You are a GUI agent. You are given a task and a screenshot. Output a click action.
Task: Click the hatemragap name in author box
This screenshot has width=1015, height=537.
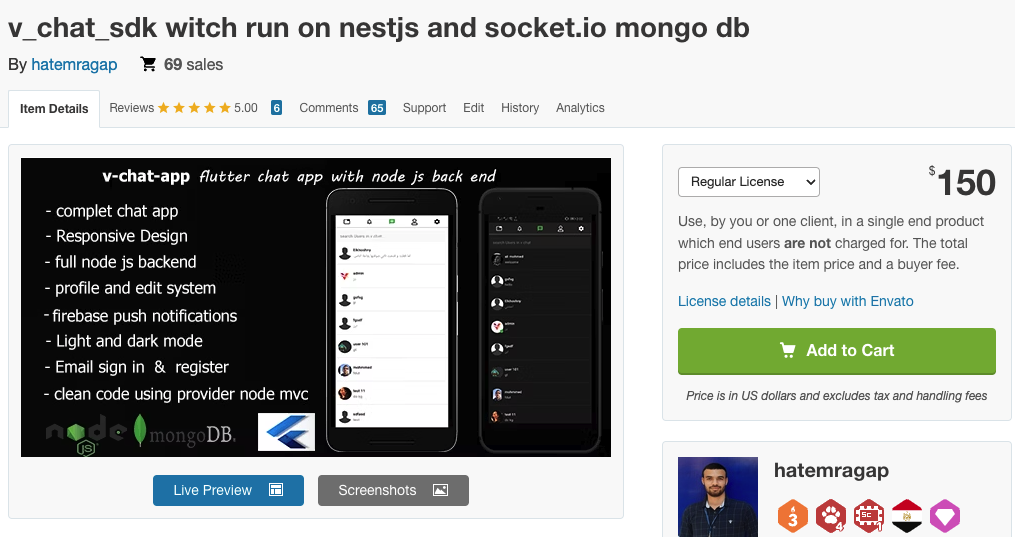pos(831,470)
